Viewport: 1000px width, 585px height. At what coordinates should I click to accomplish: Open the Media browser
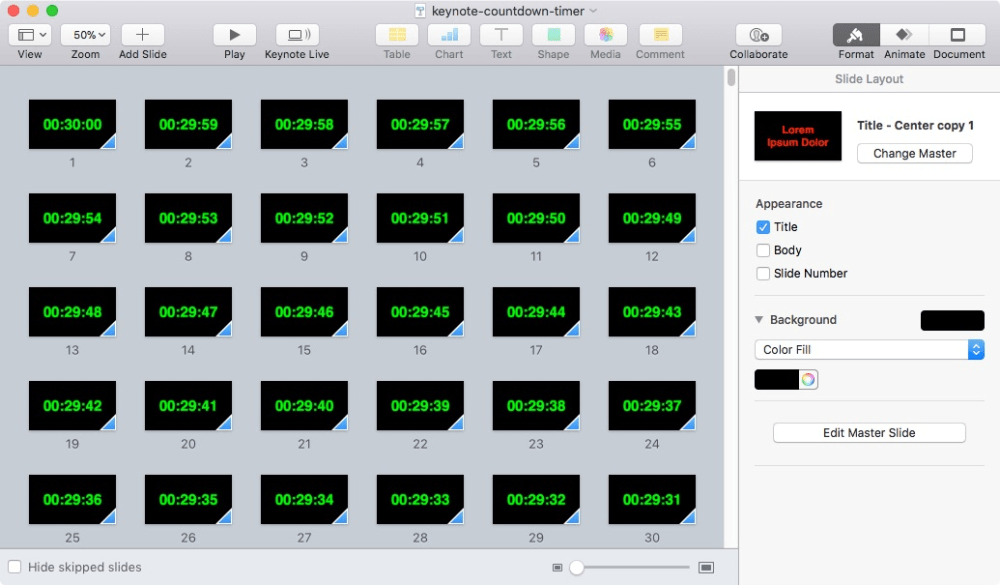[x=605, y=35]
